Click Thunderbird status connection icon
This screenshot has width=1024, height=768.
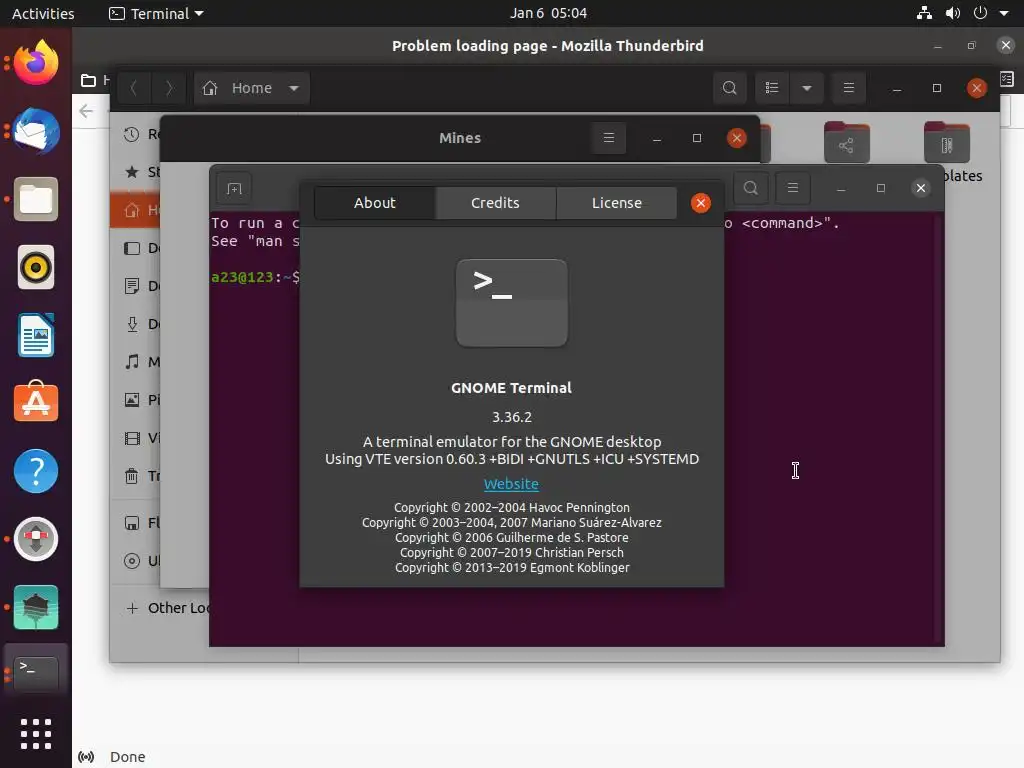point(86,757)
